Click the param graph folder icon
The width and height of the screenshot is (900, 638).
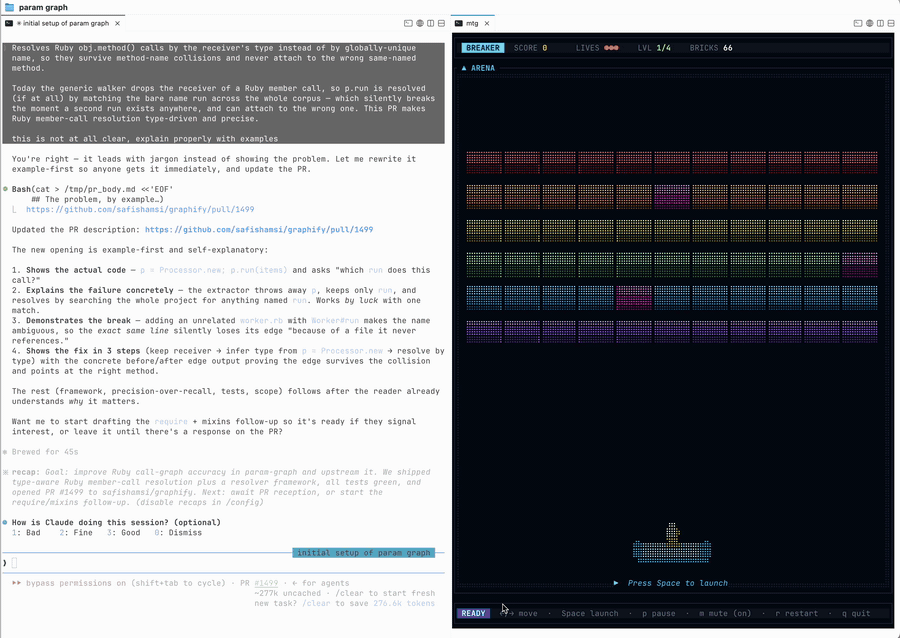pyautogui.click(x=9, y=7)
